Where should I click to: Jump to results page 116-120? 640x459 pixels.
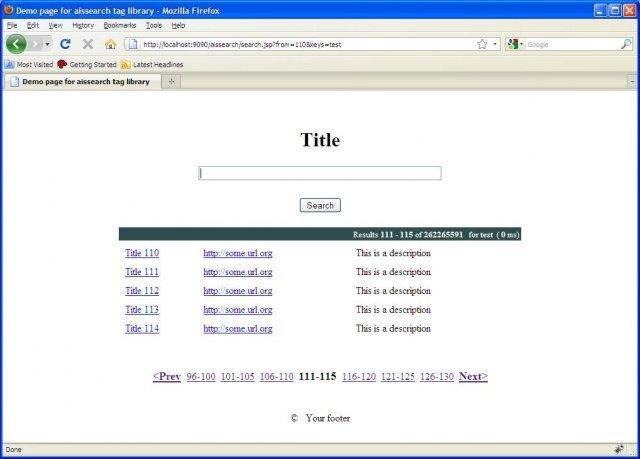pyautogui.click(x=359, y=377)
